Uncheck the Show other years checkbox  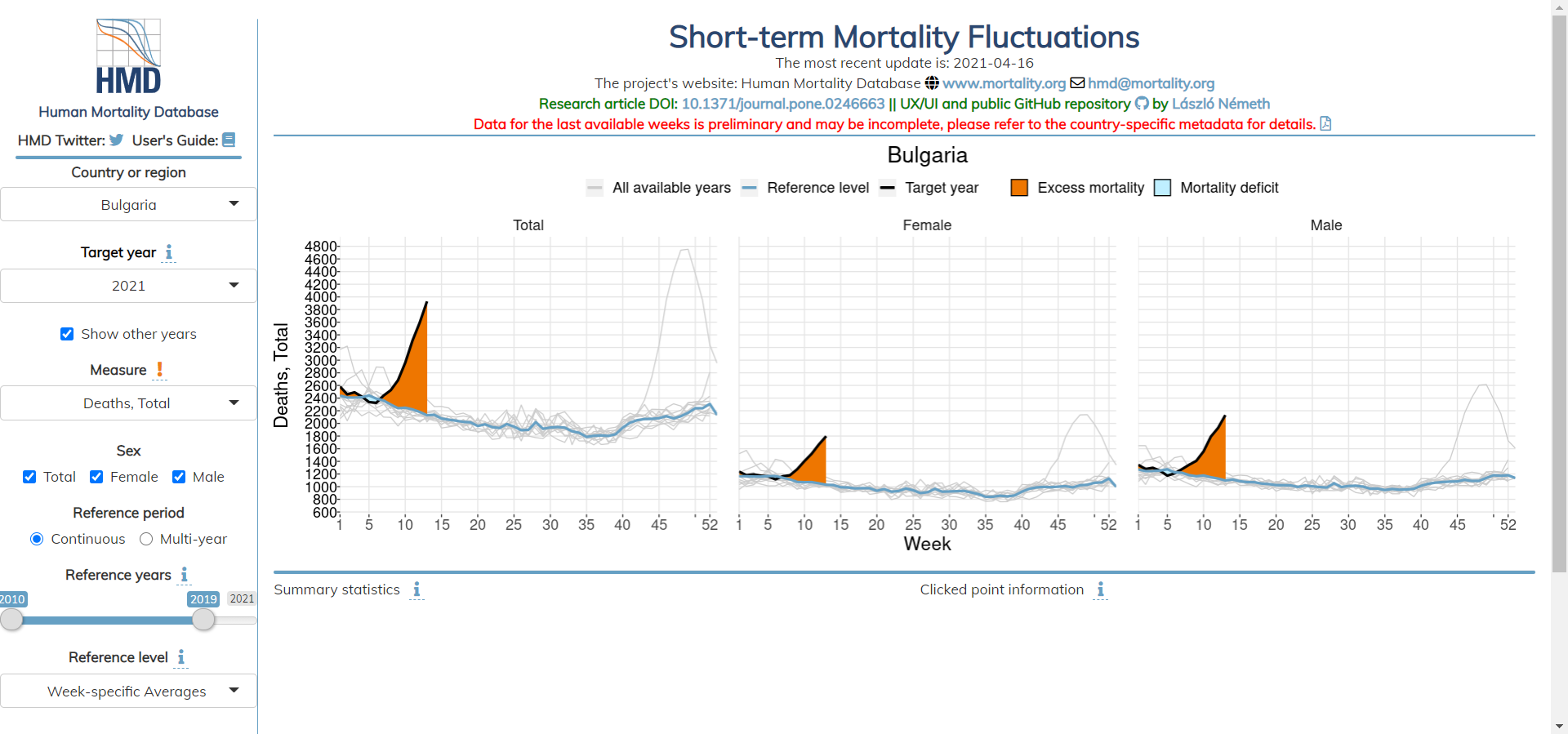coord(67,334)
